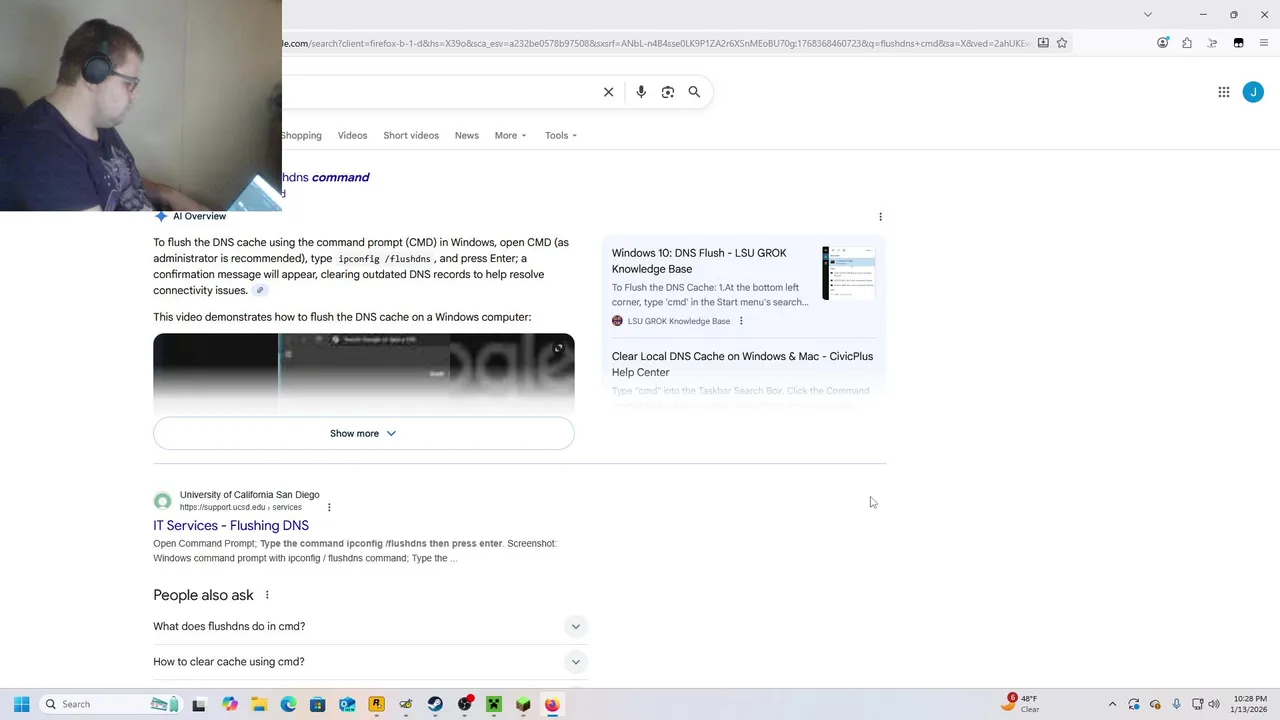
Task: Open Outlook from the taskbar
Action: pyautogui.click(x=347, y=704)
